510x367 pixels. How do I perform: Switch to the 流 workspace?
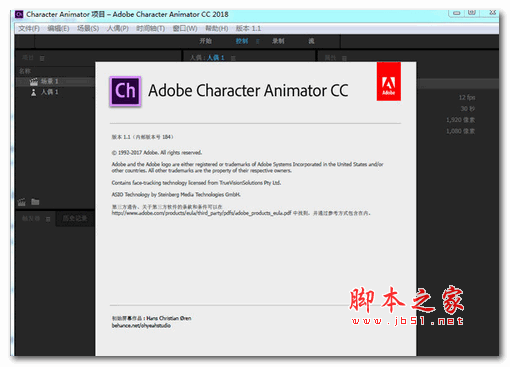pos(311,41)
